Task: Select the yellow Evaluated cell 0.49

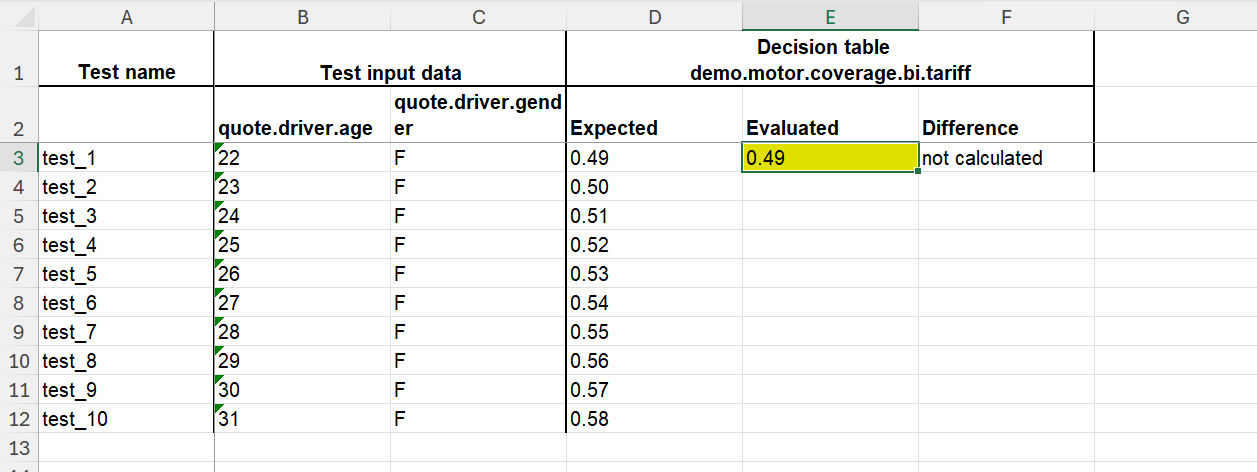Action: click(x=830, y=158)
